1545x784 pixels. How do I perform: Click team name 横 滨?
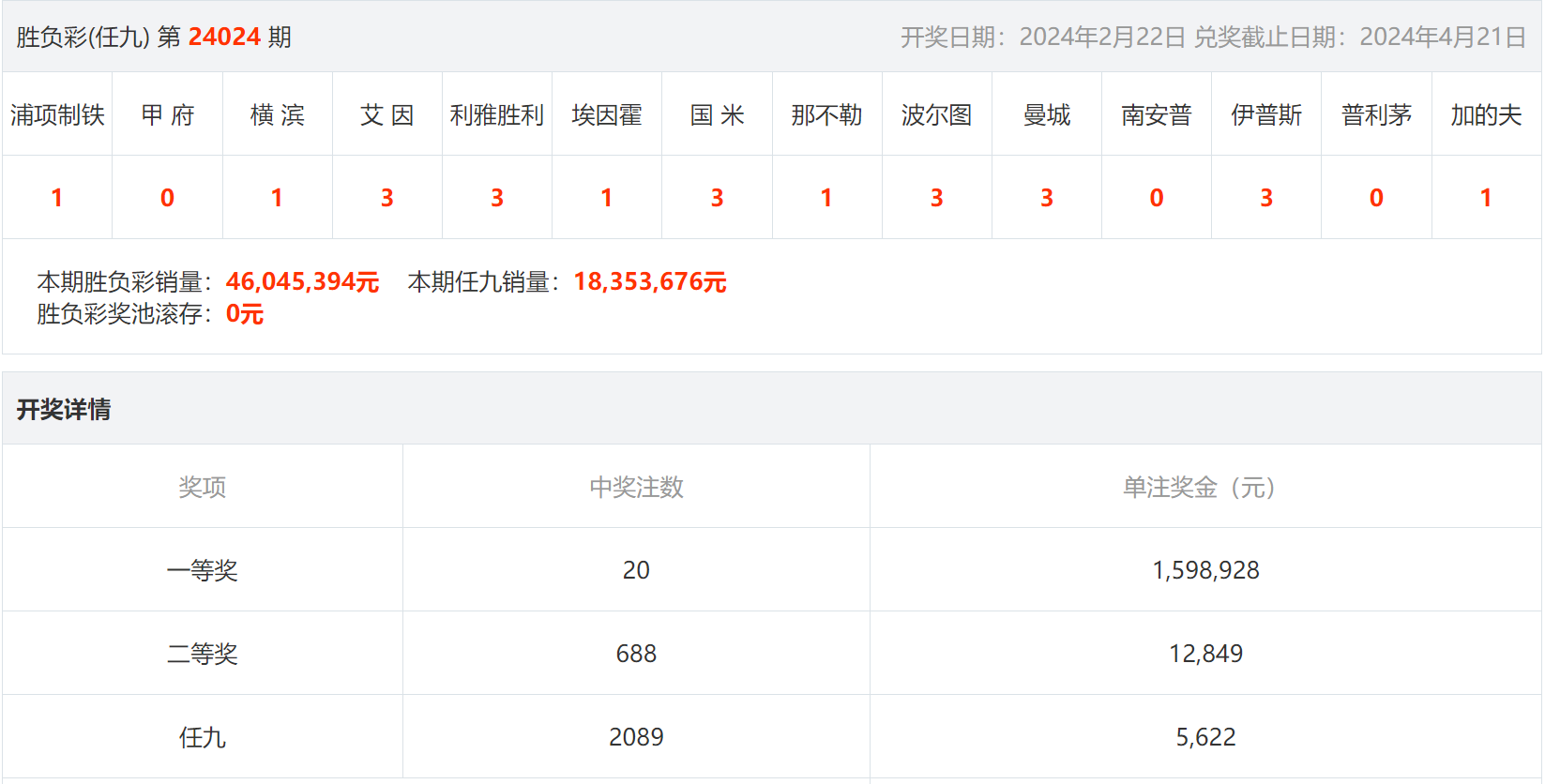point(277,114)
